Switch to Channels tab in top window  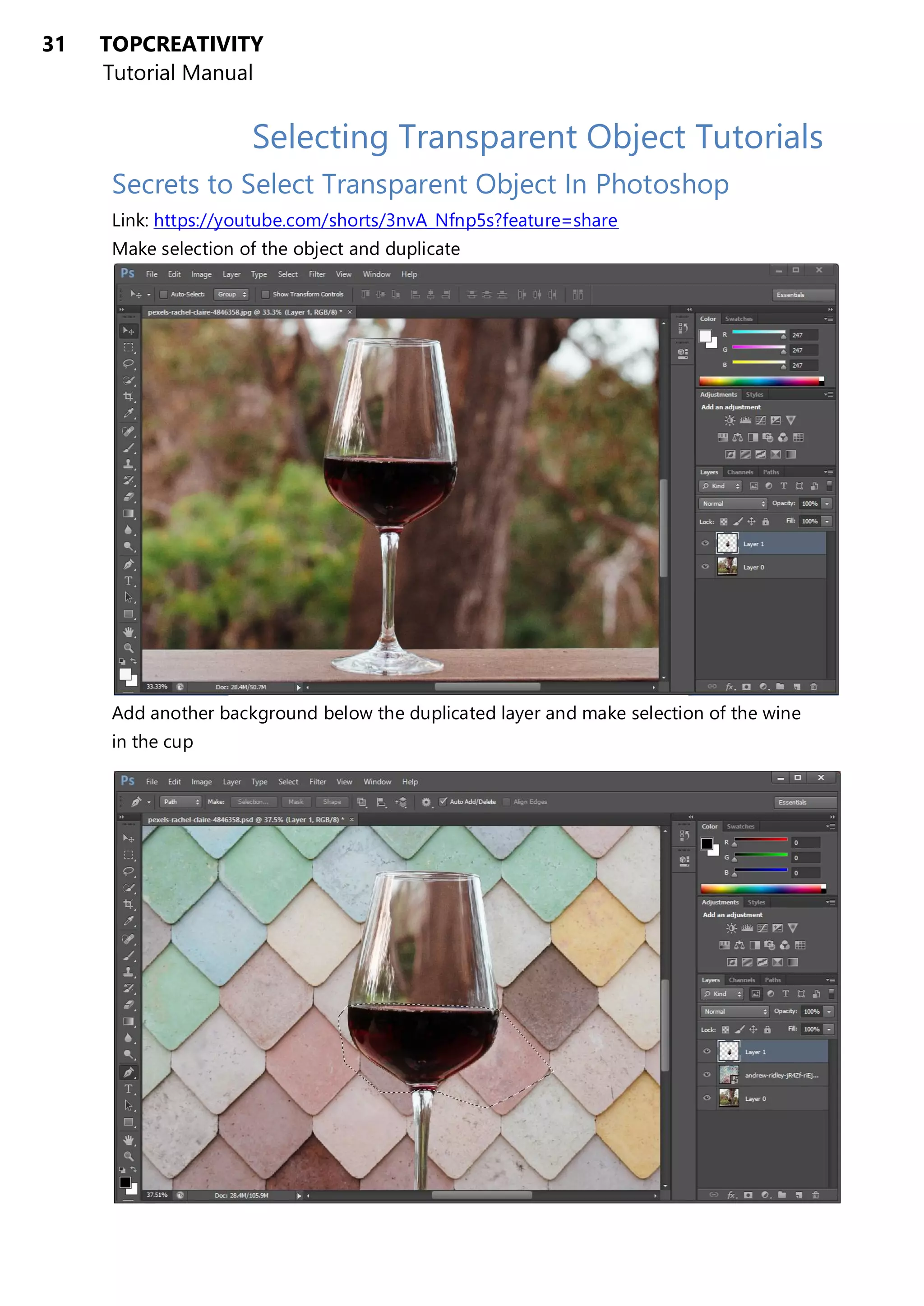(x=739, y=472)
